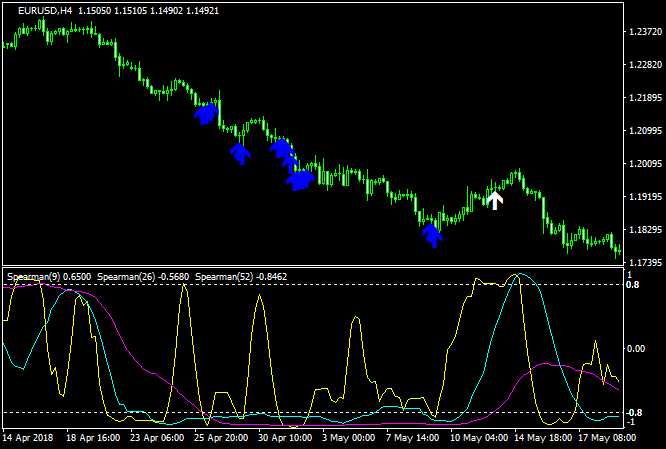Click the 1.20995 price axis label
666x449 pixels.
[644, 130]
